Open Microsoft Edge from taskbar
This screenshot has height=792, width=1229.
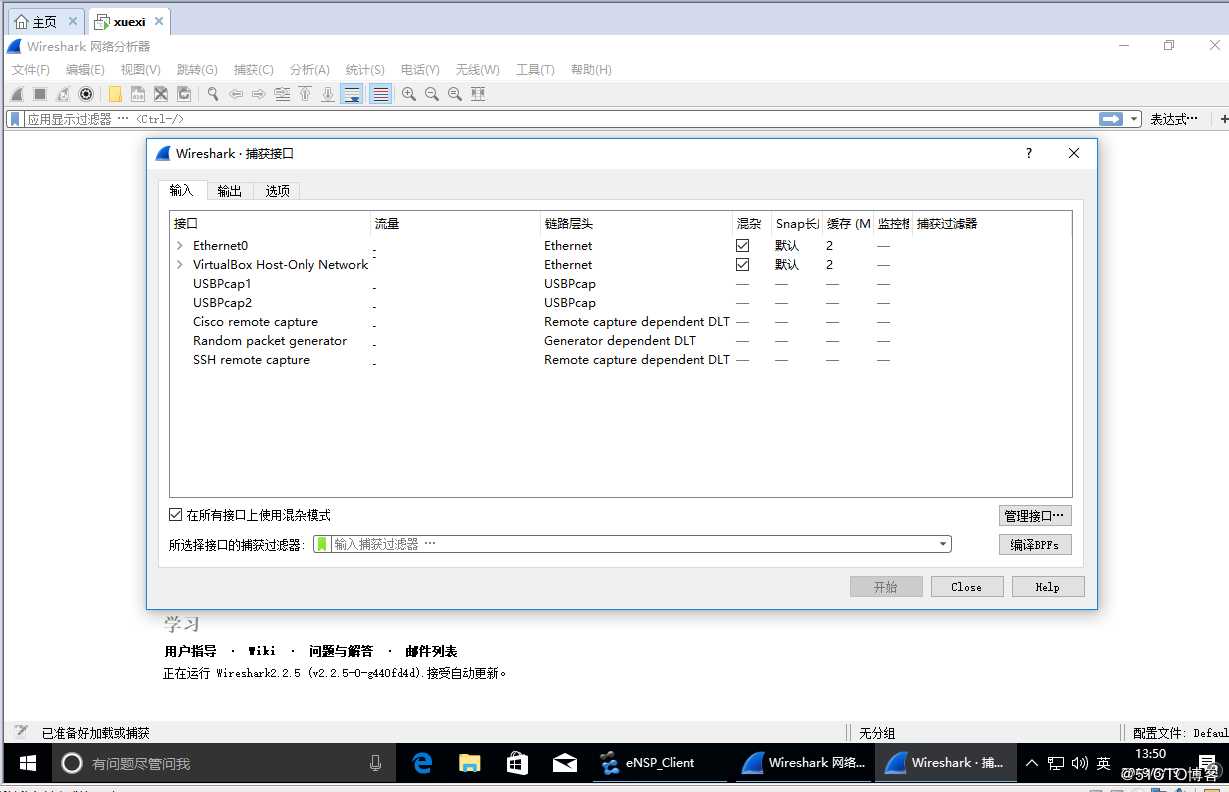[422, 763]
